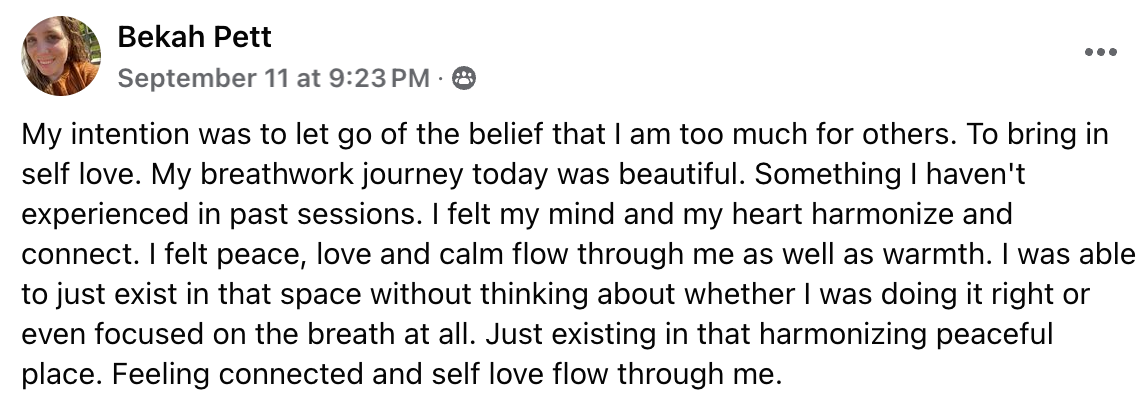Click the words "My intention" in the post

pos(85,134)
